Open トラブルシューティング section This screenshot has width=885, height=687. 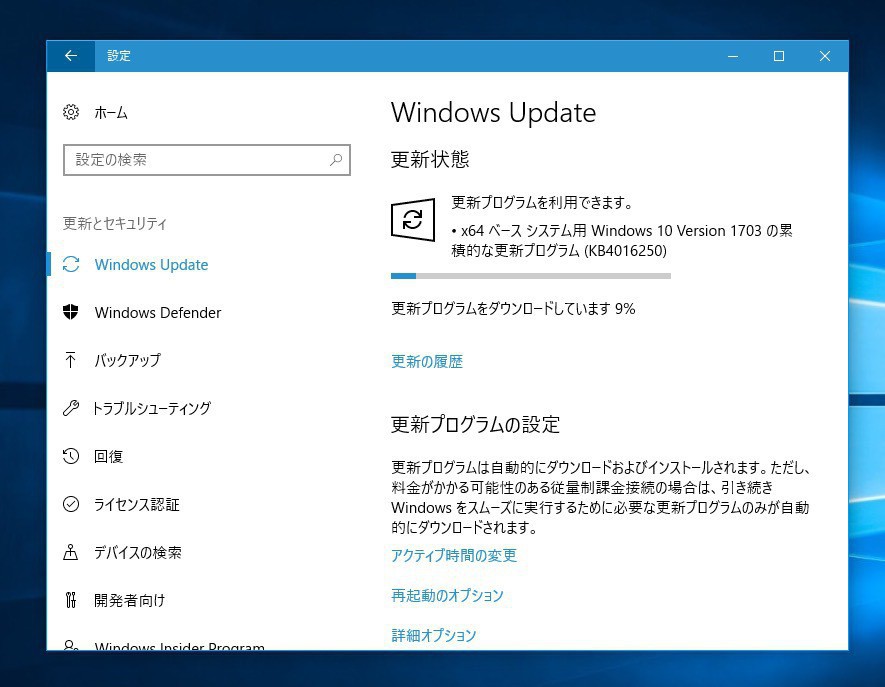[151, 408]
